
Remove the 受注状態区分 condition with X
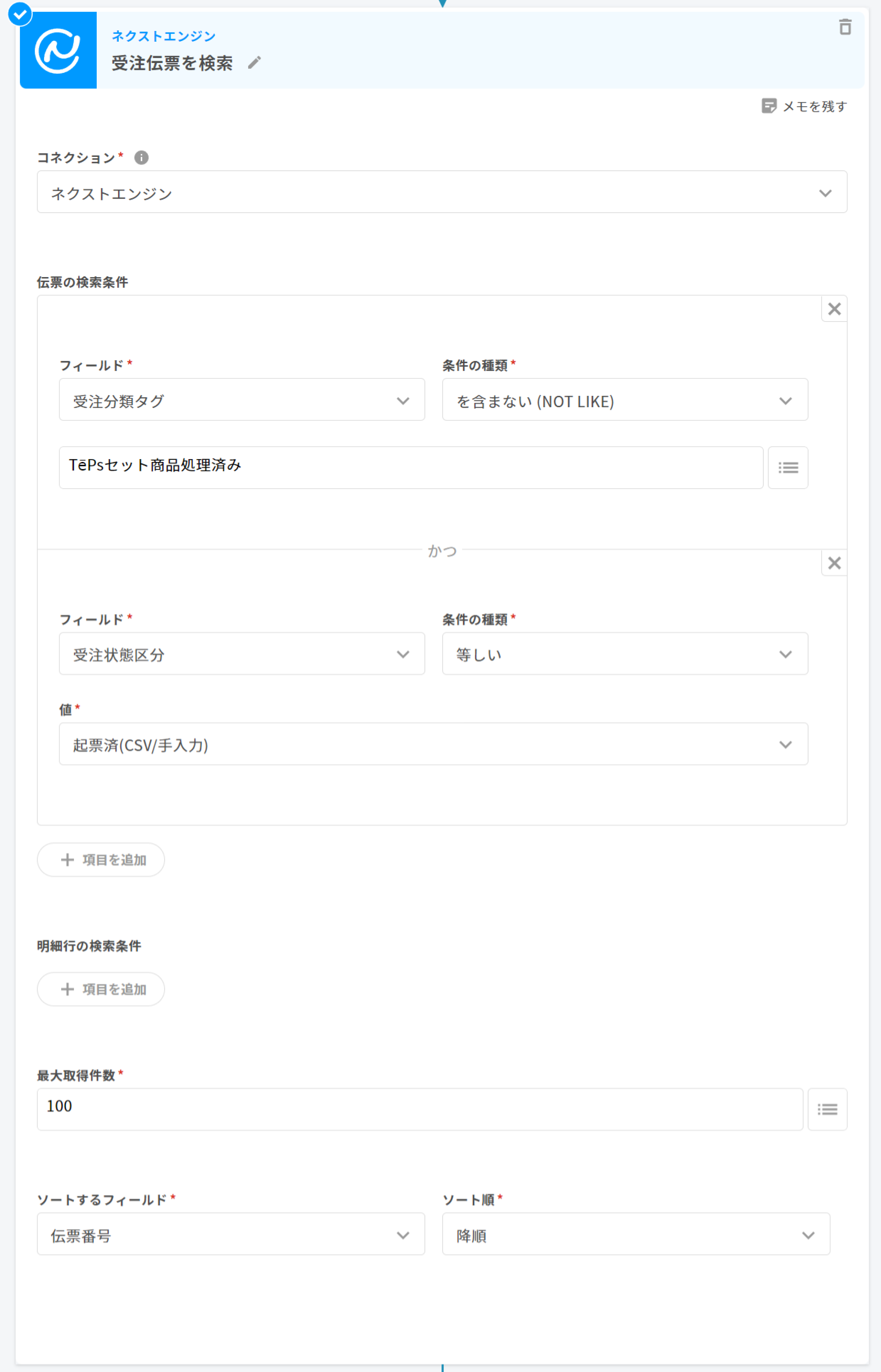click(834, 563)
